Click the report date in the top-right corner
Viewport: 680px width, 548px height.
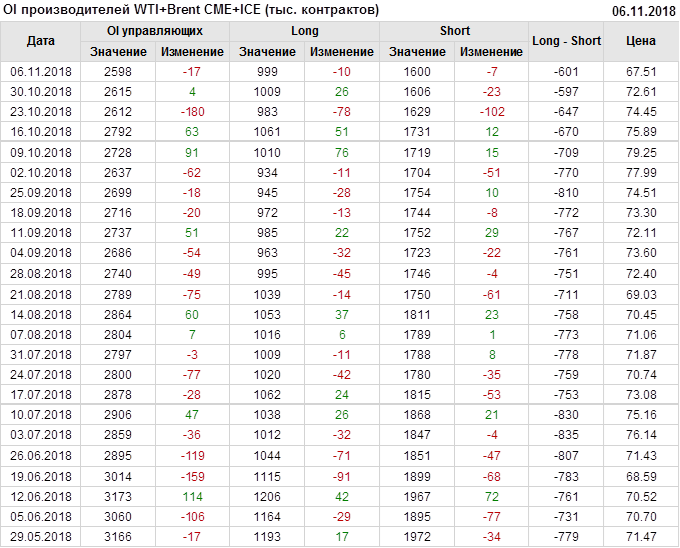click(644, 11)
